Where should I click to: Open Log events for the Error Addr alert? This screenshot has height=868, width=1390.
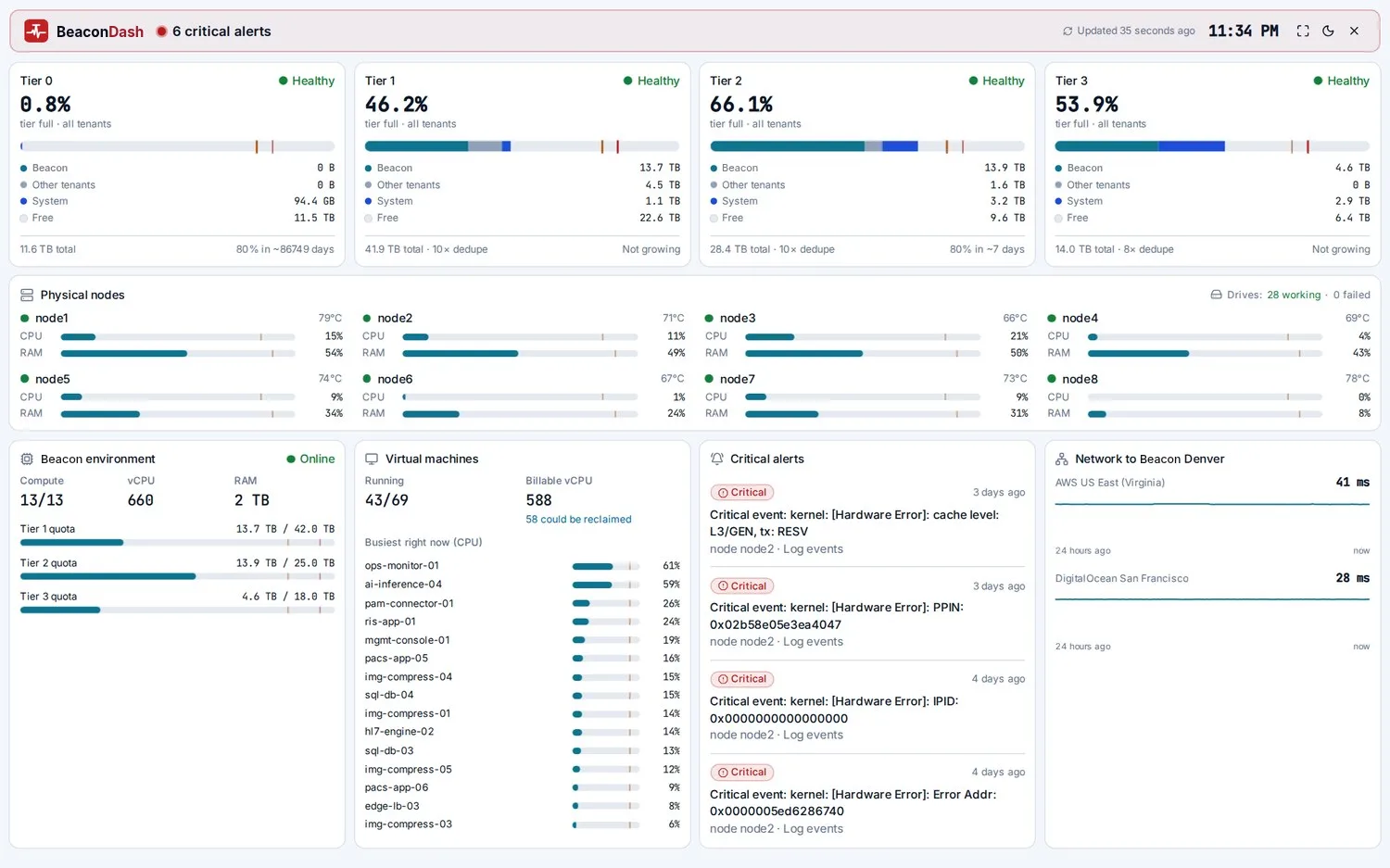pyautogui.click(x=813, y=829)
